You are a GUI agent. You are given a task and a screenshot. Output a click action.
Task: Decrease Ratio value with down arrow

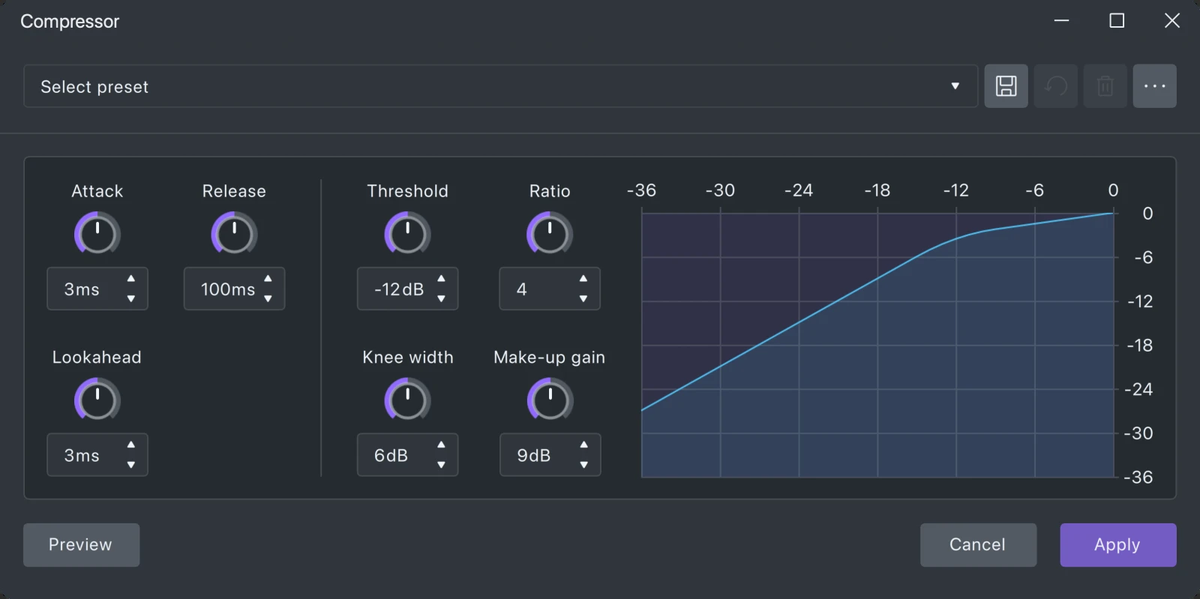click(x=583, y=299)
